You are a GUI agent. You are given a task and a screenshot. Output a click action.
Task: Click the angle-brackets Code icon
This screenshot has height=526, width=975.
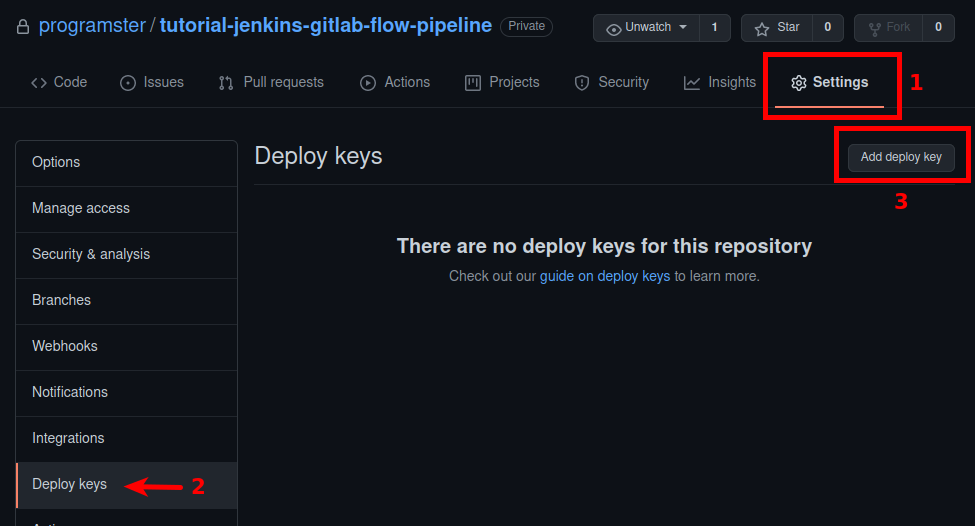pyautogui.click(x=39, y=83)
